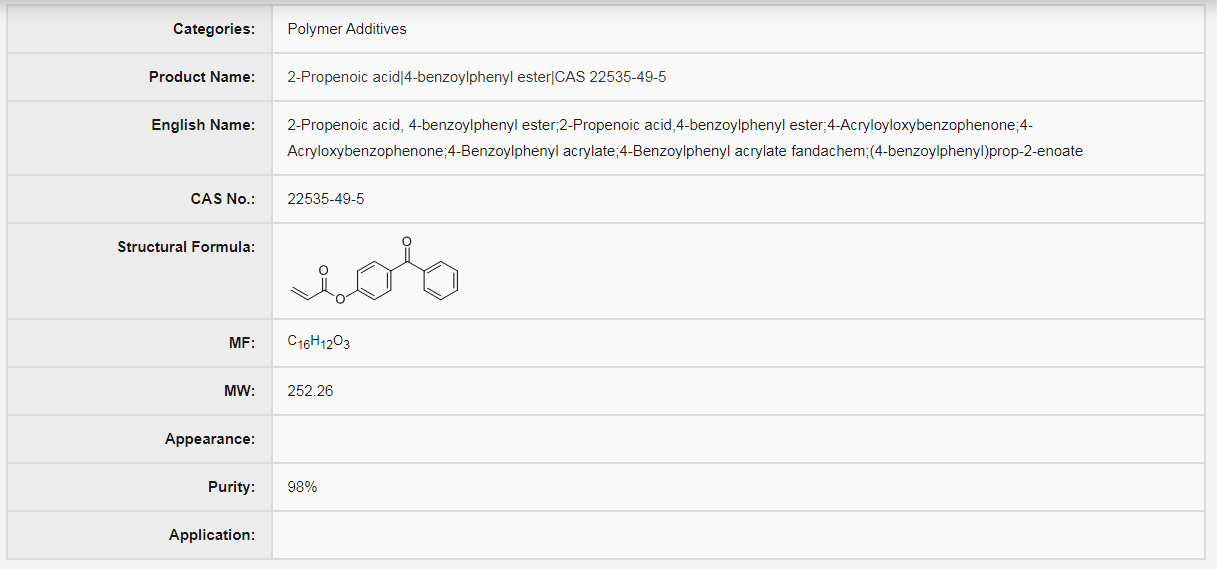Select molecular formula C16H12O3
This screenshot has width=1217, height=569.
pyautogui.click(x=319, y=343)
